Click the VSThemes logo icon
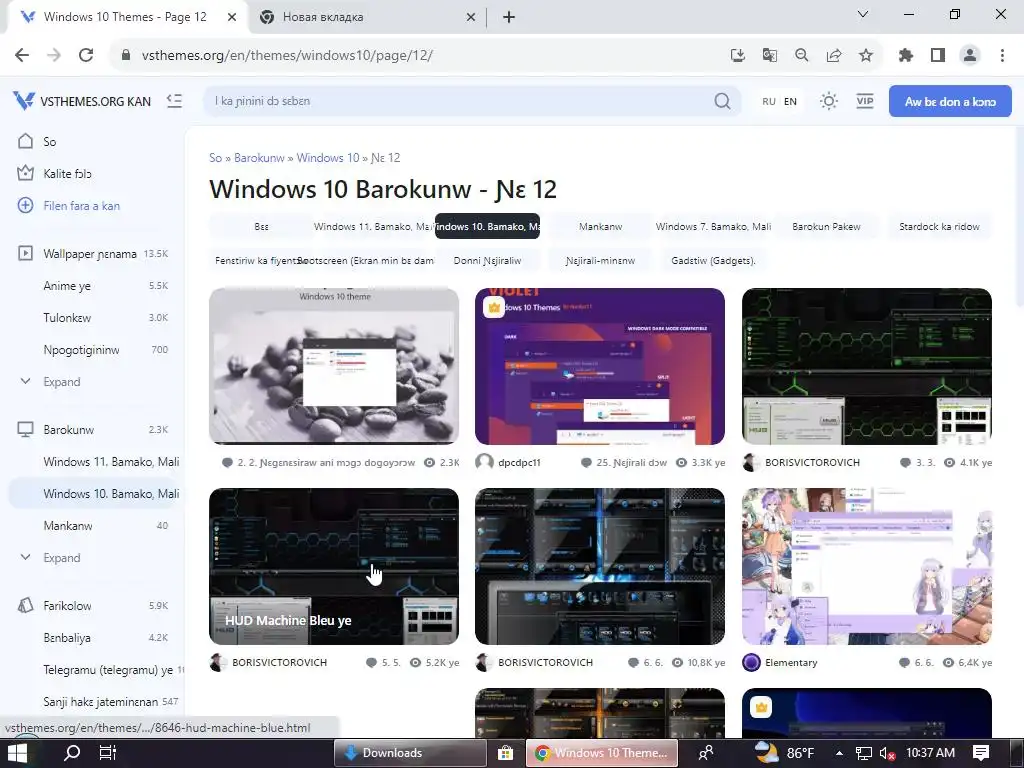The height and width of the screenshot is (768, 1024). click(24, 101)
